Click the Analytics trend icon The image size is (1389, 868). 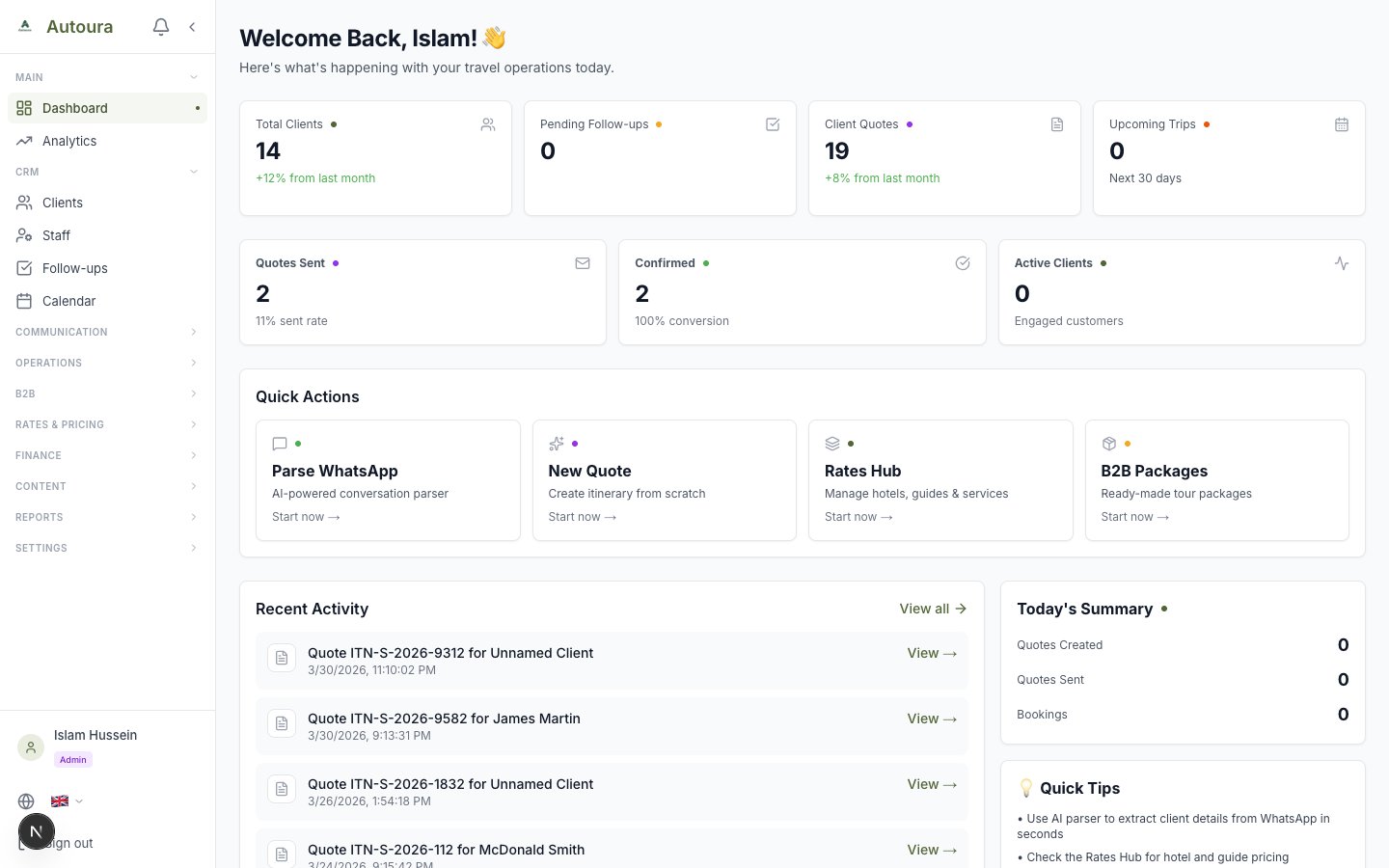[24, 141]
